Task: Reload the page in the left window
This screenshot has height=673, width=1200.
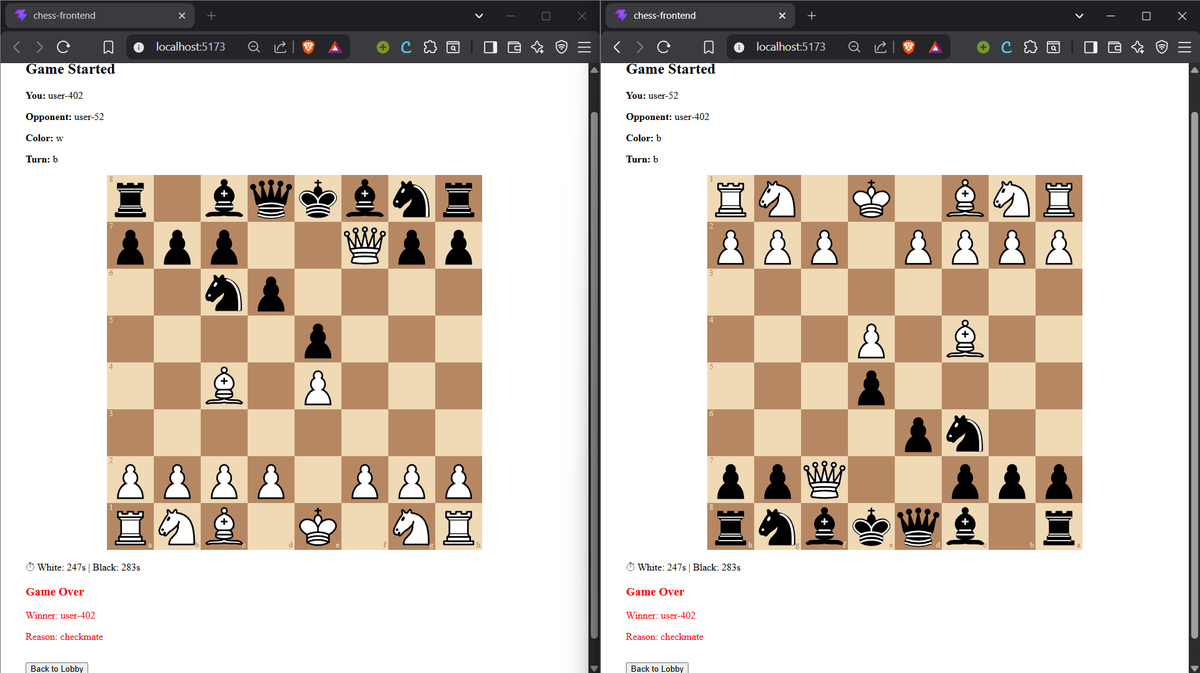Action: coord(63,47)
